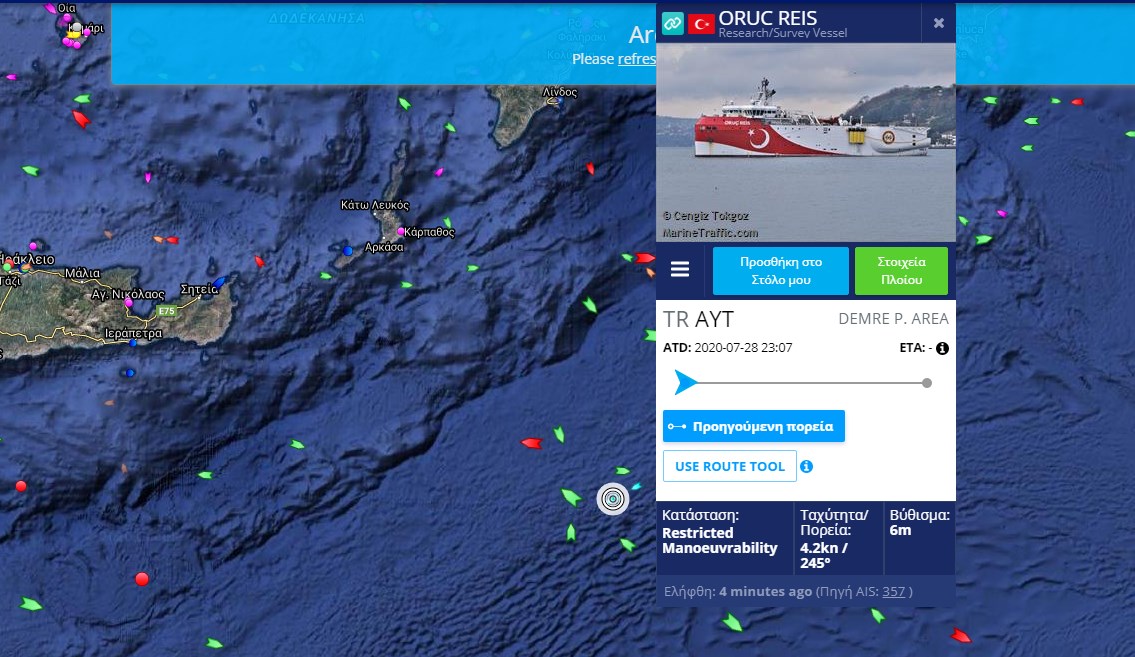Click the Προσθήκη στο Στόλο μου button
This screenshot has height=657, width=1135.
click(780, 271)
